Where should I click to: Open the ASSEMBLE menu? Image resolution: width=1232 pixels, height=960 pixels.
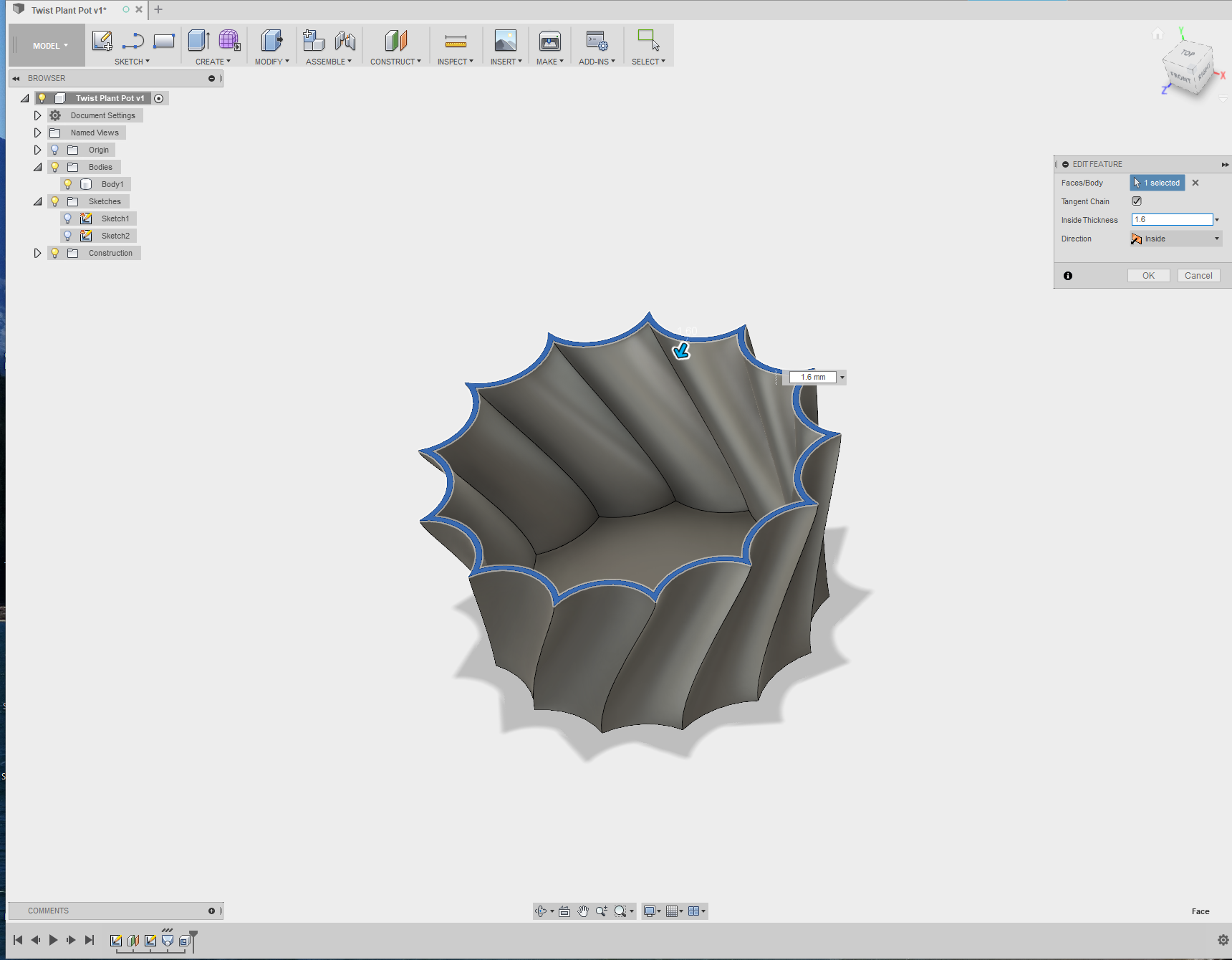coord(329,62)
